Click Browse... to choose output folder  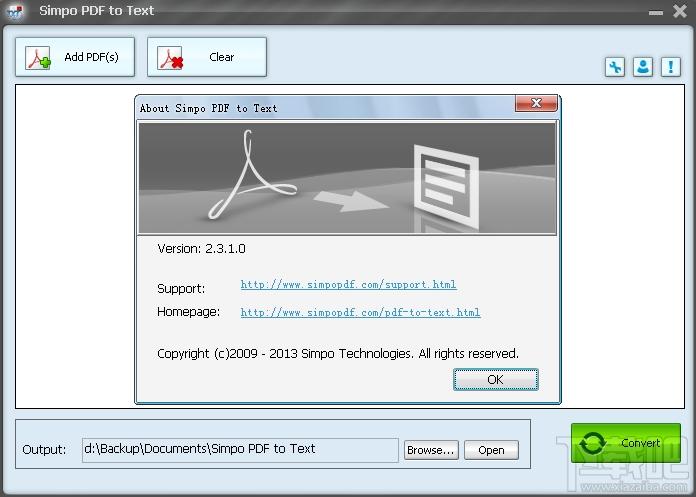pos(431,450)
